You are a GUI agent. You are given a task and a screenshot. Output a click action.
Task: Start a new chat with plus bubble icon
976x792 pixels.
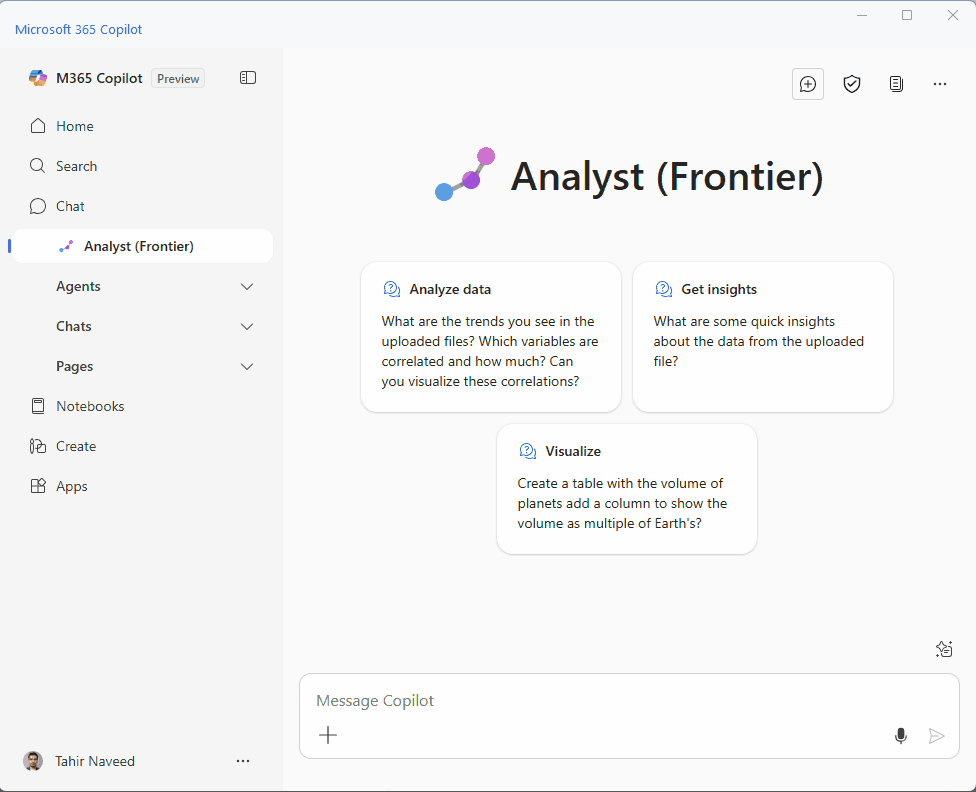[807, 84]
